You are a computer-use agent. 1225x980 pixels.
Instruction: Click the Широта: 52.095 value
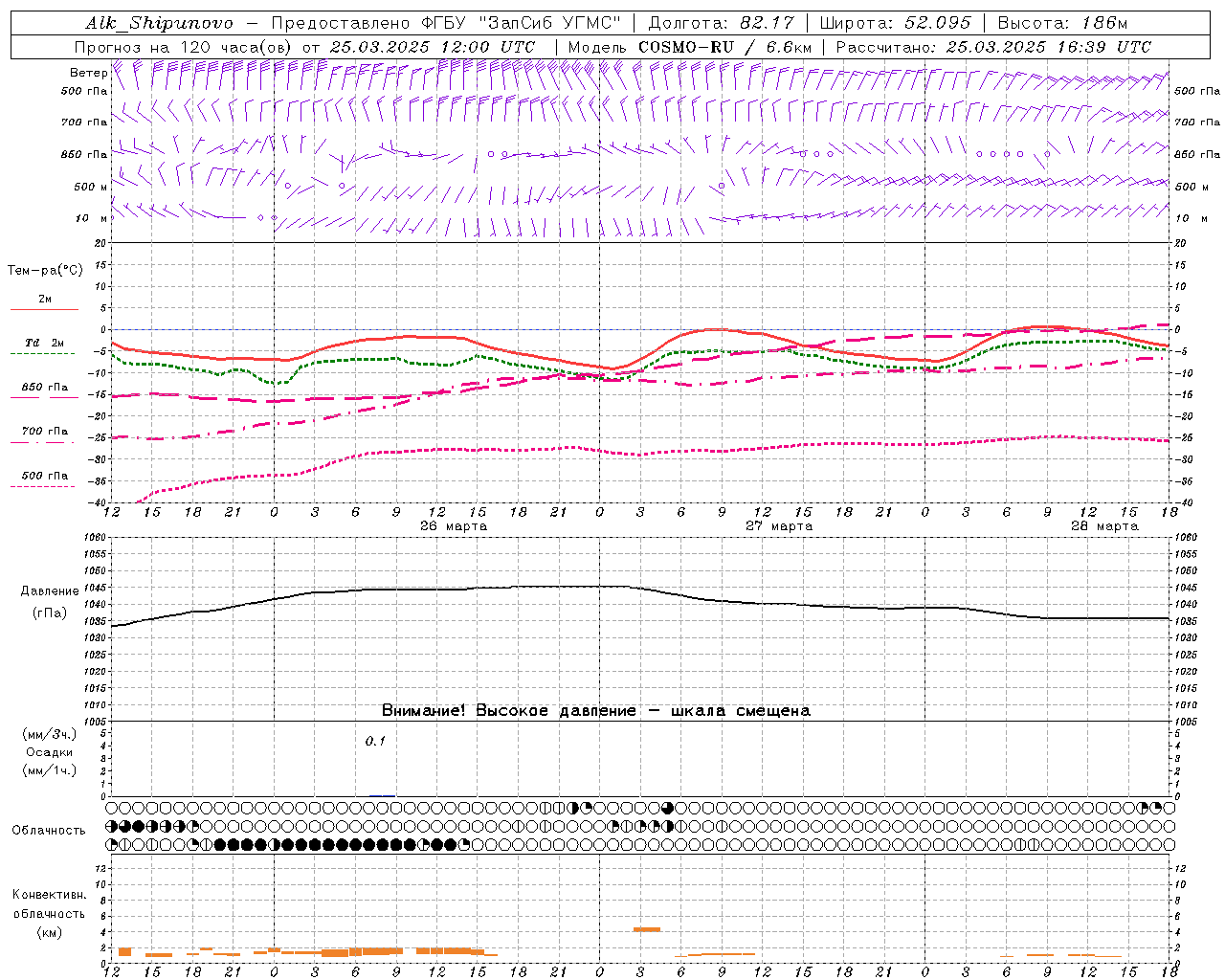point(896,23)
